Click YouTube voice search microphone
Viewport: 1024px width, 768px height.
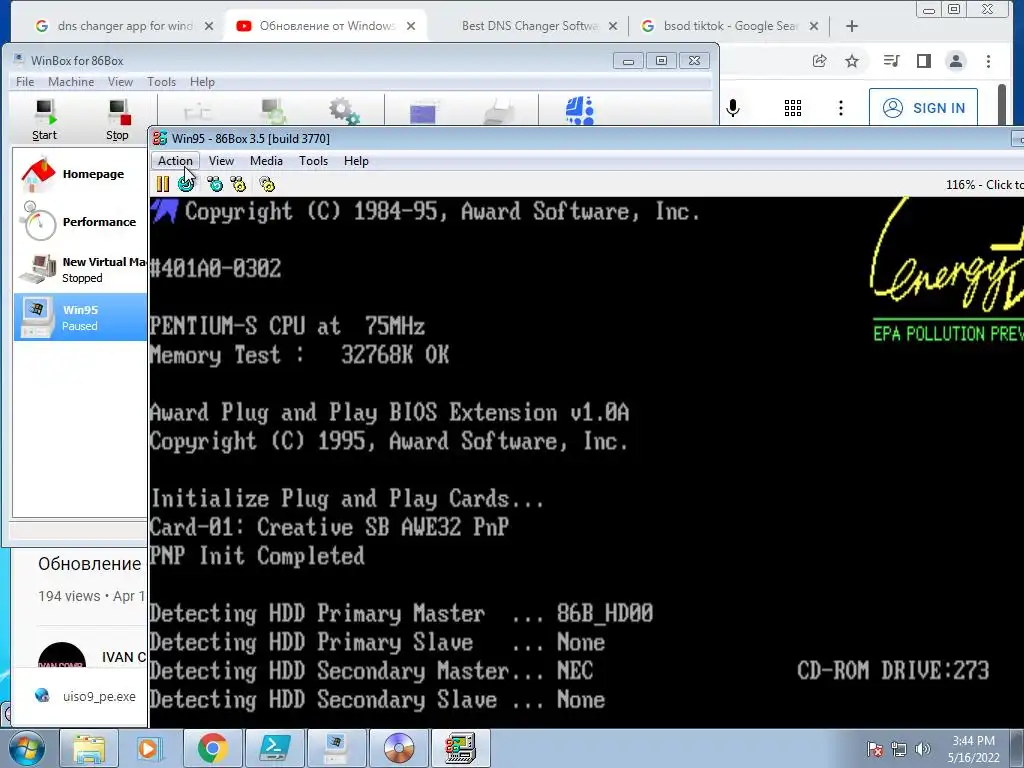point(733,108)
